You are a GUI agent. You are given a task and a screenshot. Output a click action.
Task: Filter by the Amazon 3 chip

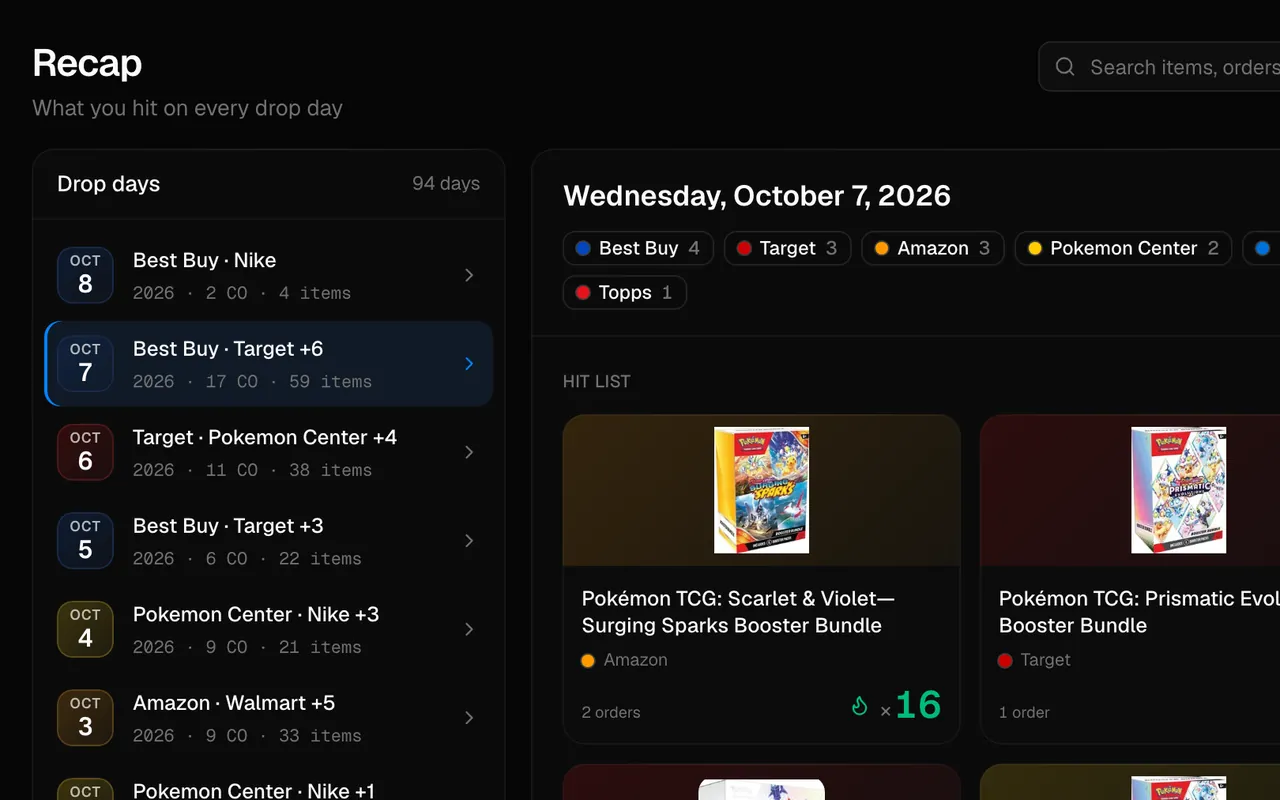(x=932, y=248)
